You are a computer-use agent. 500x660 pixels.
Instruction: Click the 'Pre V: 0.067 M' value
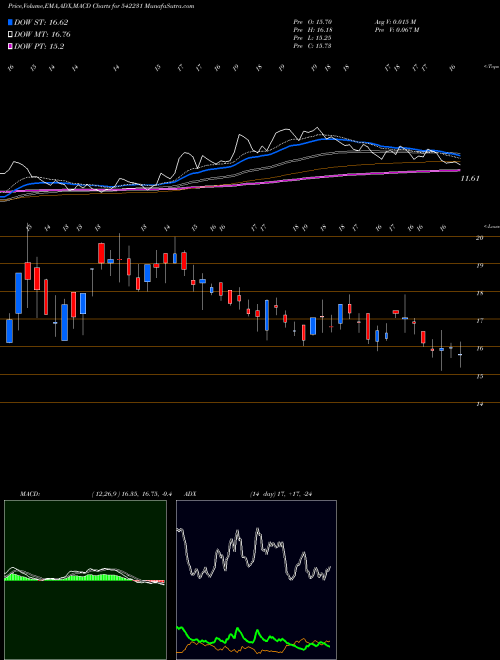click(396, 30)
